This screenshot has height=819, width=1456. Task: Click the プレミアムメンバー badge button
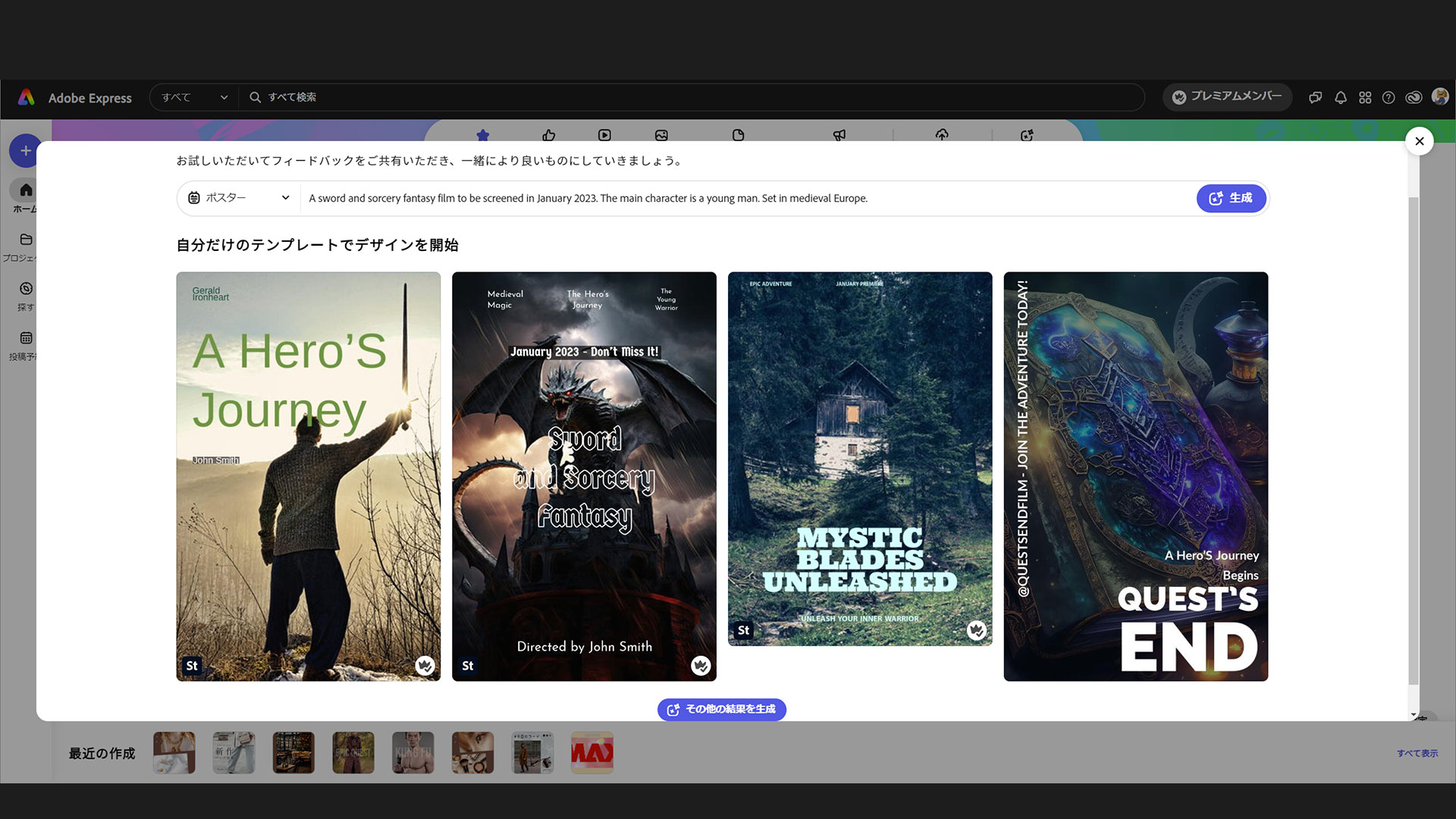point(1226,96)
